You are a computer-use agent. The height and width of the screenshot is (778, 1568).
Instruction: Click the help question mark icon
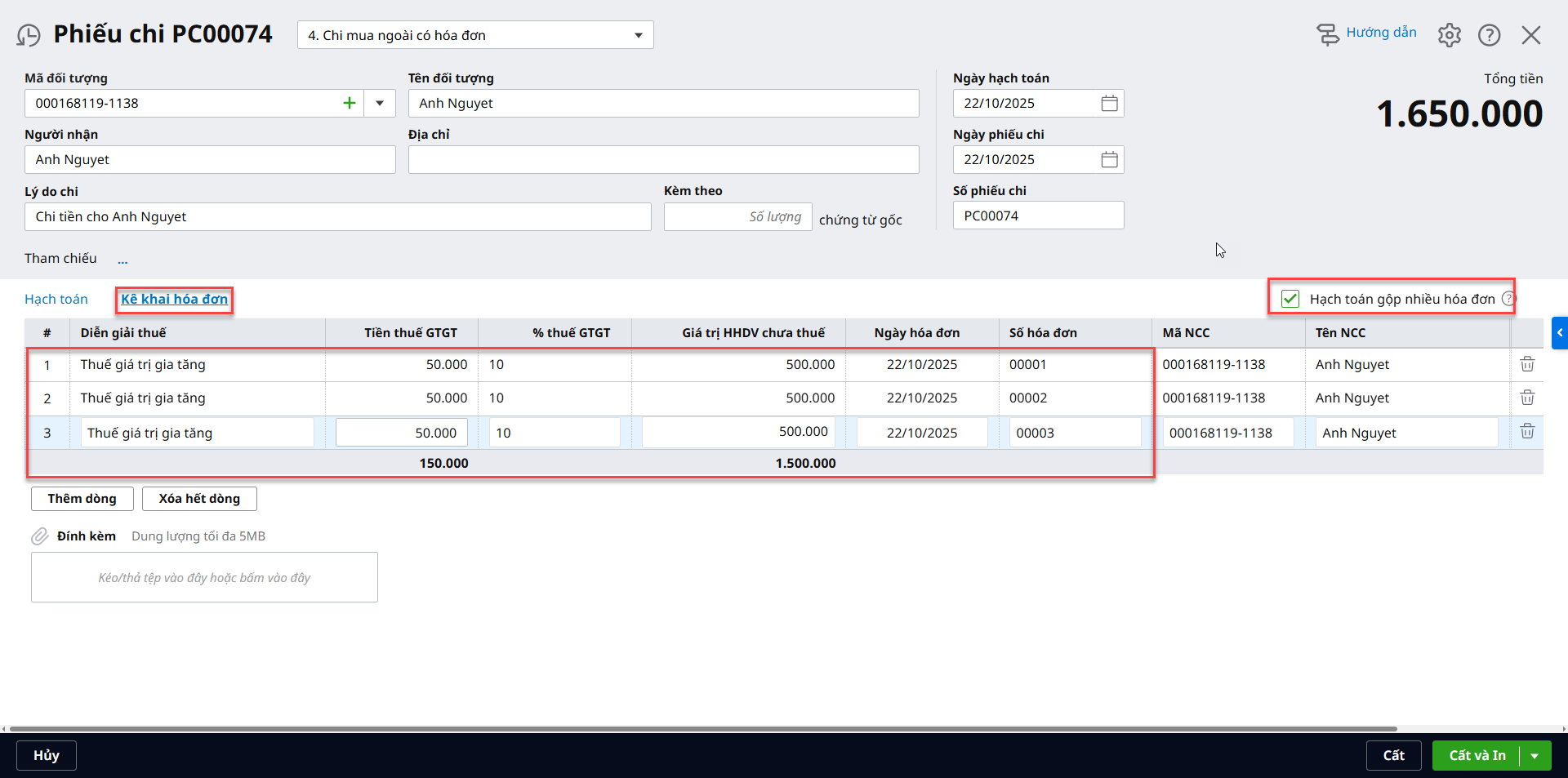click(x=1489, y=35)
